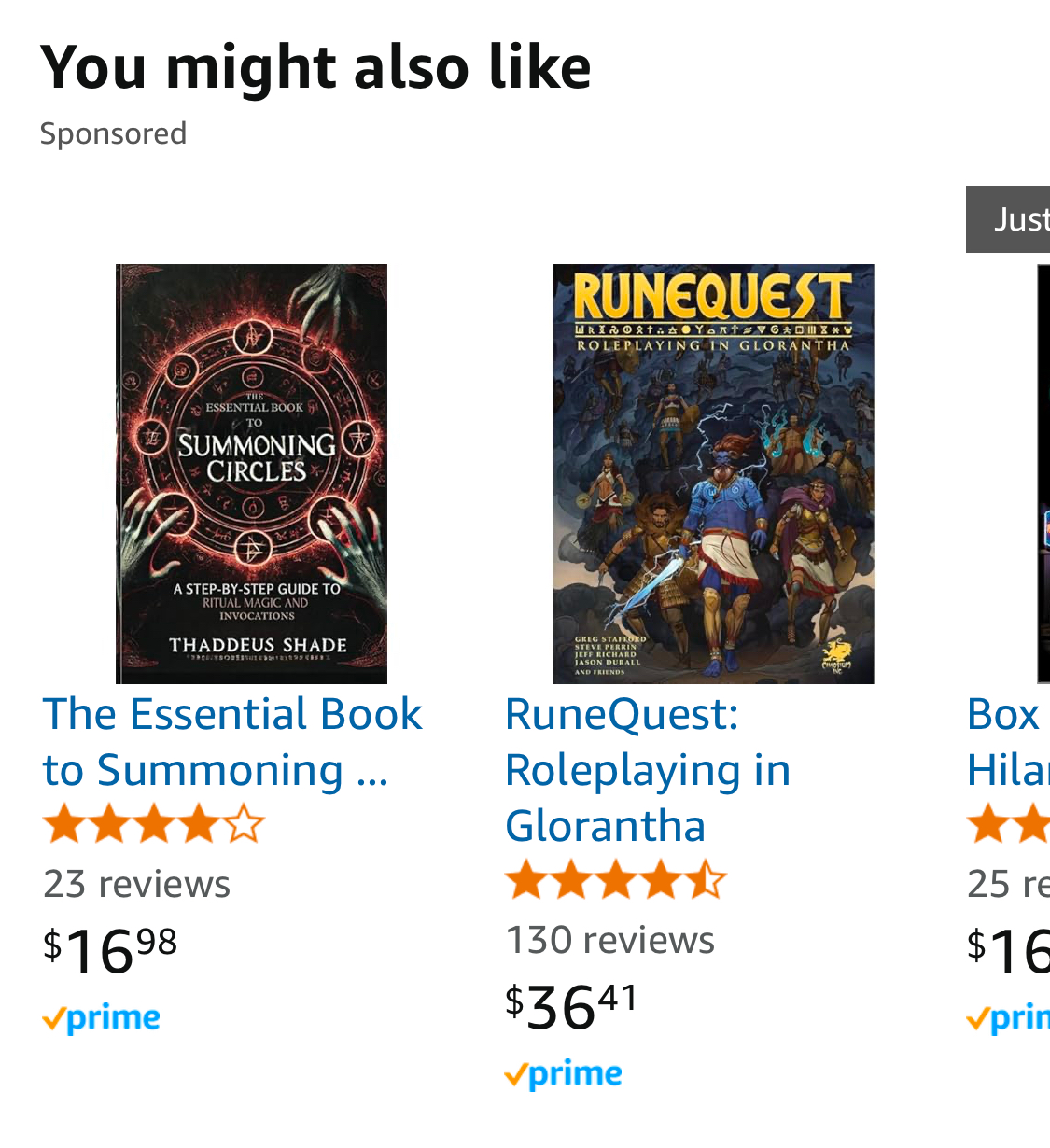Open the cut-off "25 re" reviews link

click(1008, 884)
